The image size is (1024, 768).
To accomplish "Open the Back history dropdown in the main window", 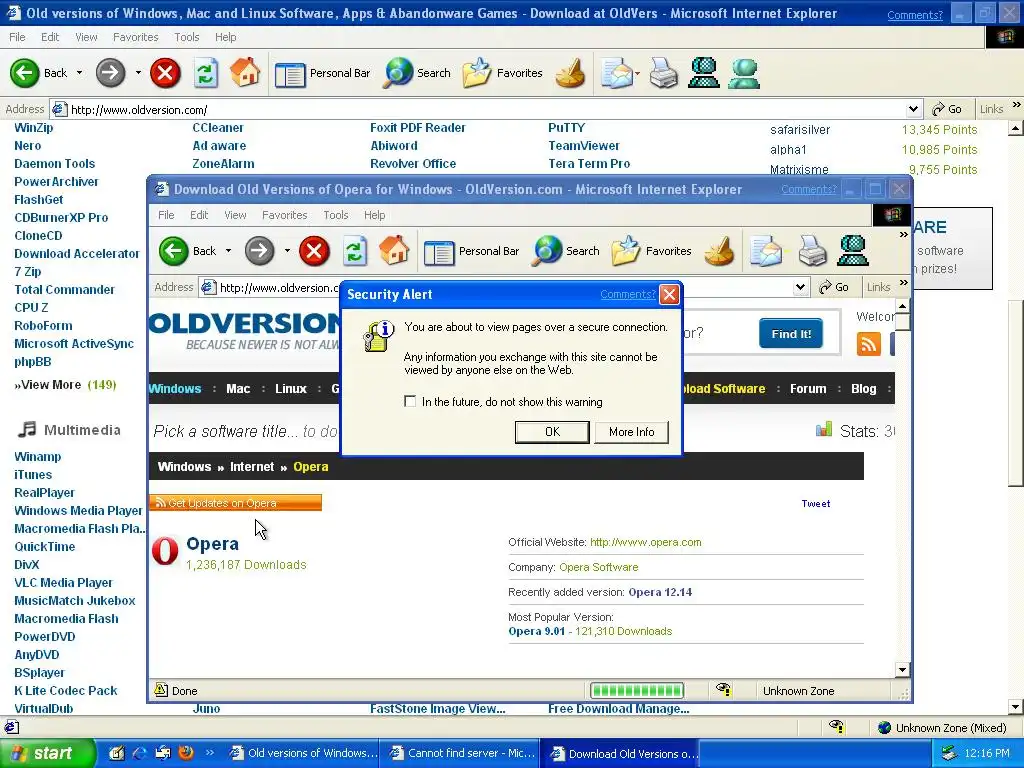I will 79,72.
